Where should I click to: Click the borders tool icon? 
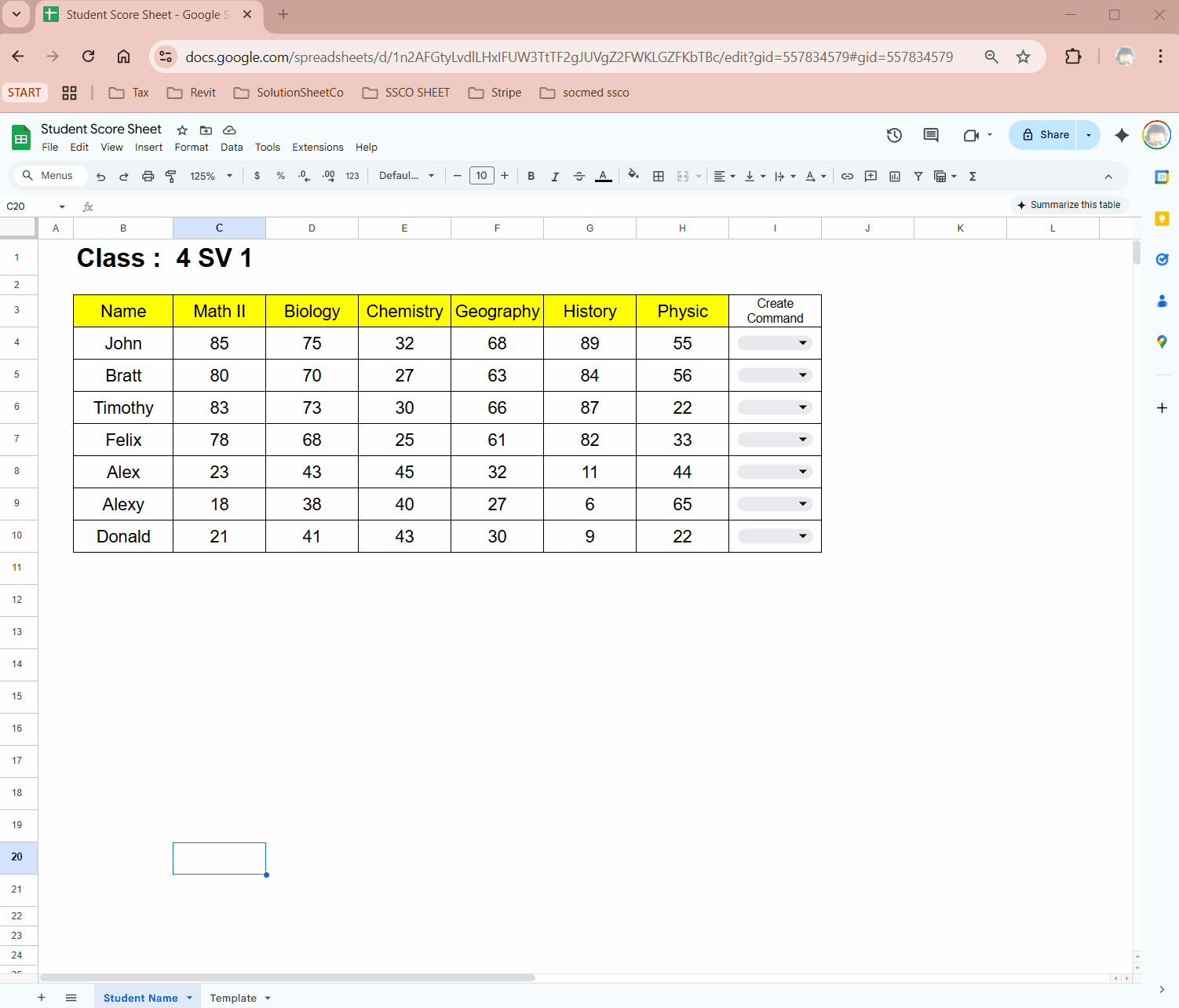[x=659, y=176]
